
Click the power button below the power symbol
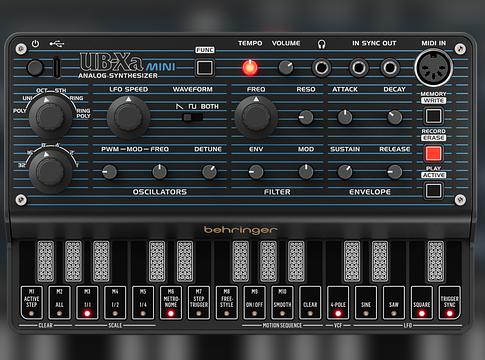[35, 68]
